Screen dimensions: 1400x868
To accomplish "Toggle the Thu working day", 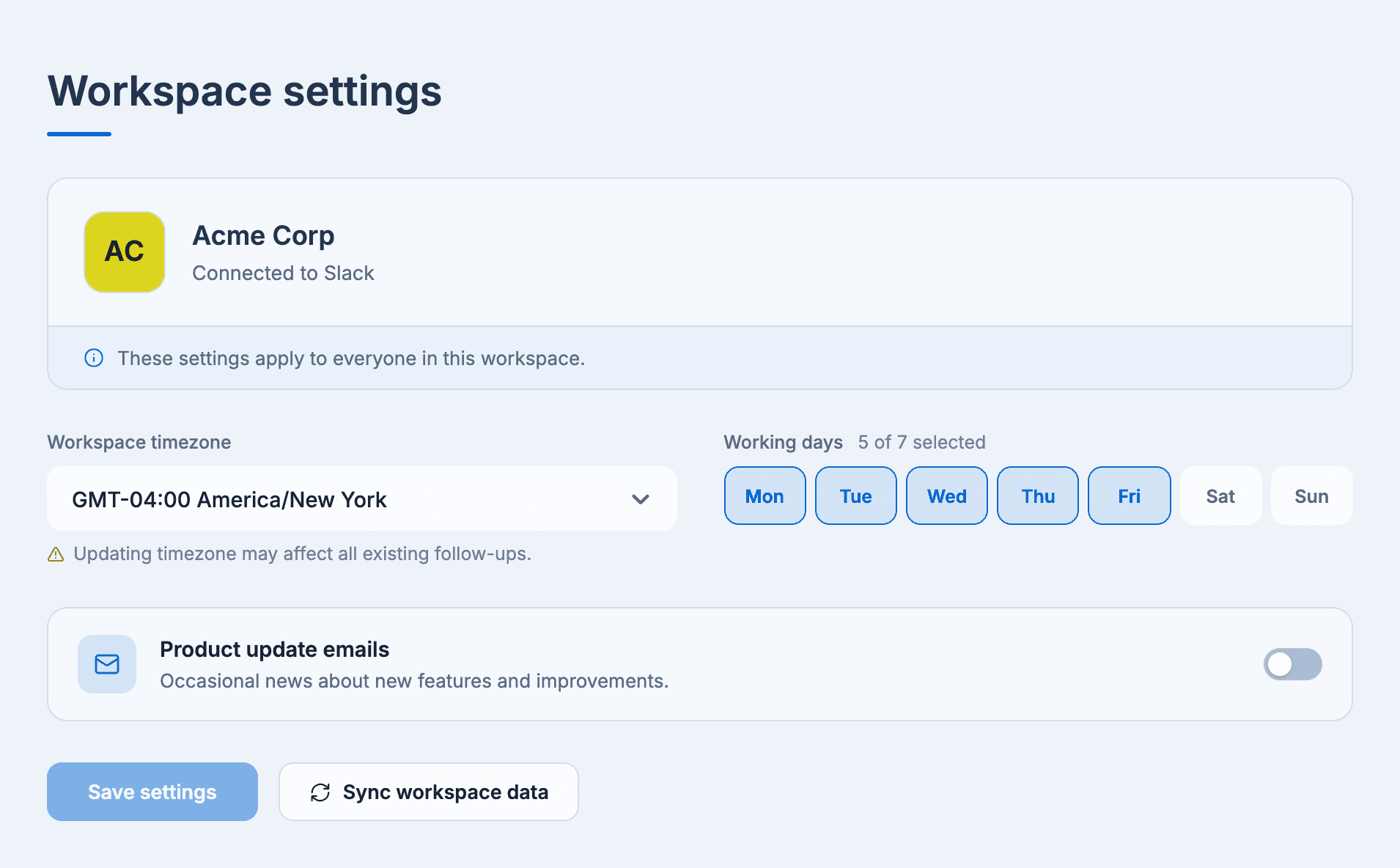I will tap(1038, 496).
